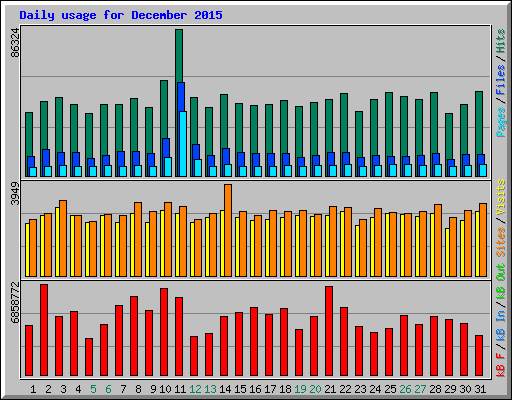The height and width of the screenshot is (400, 512).
Task: Click the x-axis label for day 21
Action: (330, 389)
